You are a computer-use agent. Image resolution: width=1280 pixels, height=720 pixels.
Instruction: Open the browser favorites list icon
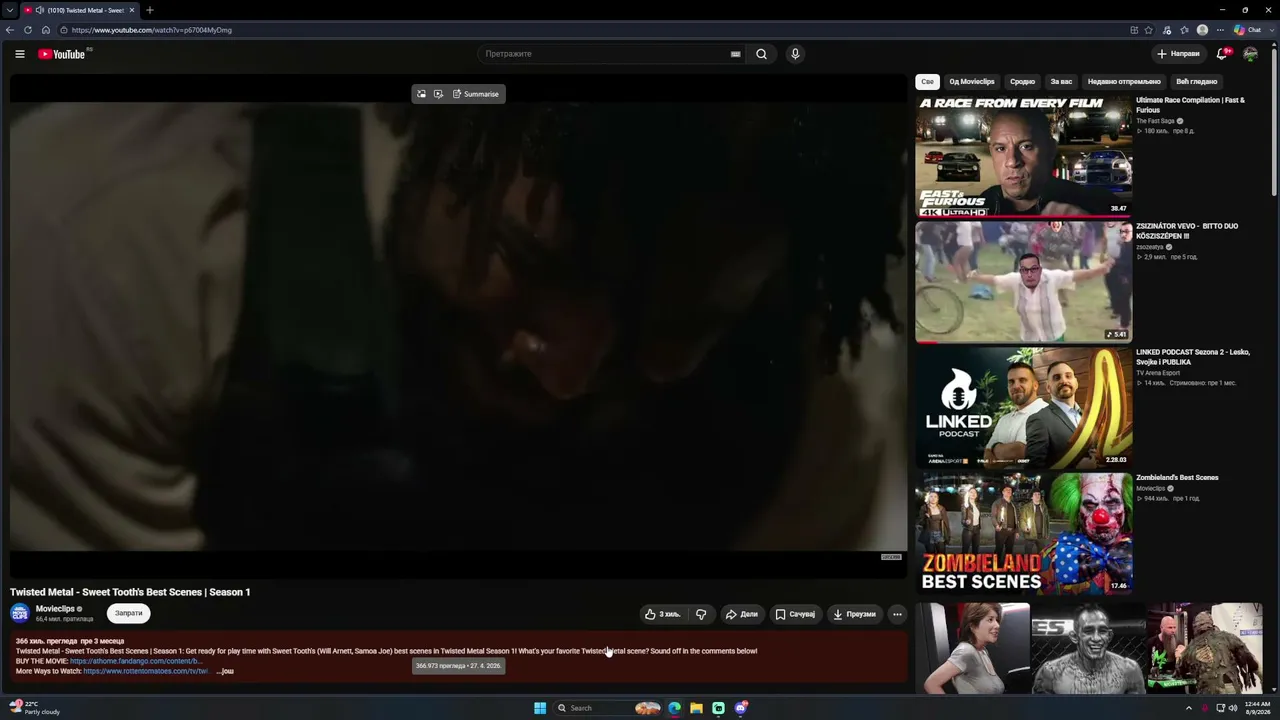[x=1184, y=30]
